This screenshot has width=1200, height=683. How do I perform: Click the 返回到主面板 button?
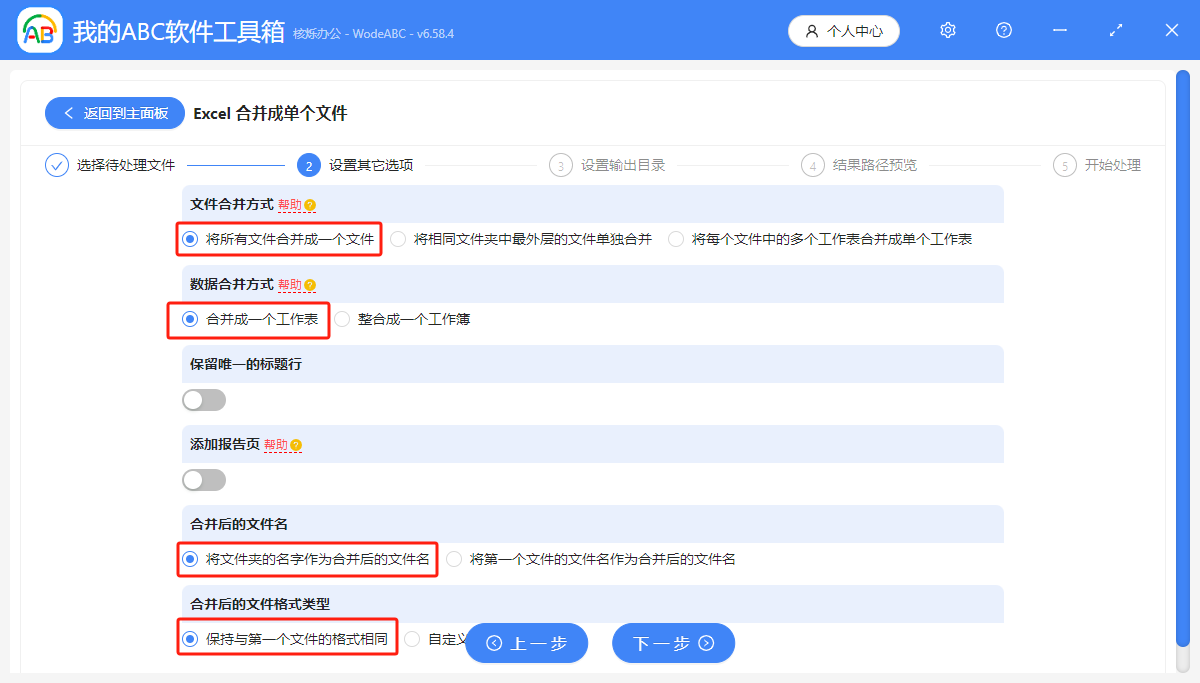(114, 113)
